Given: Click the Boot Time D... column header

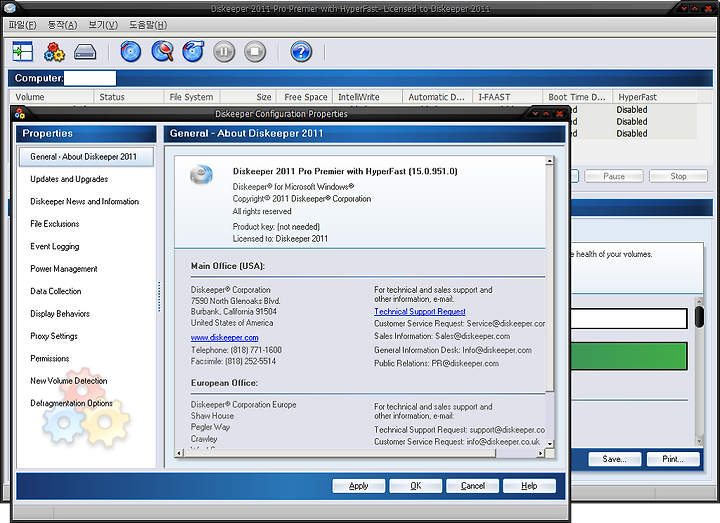Looking at the screenshot, I should (x=578, y=97).
